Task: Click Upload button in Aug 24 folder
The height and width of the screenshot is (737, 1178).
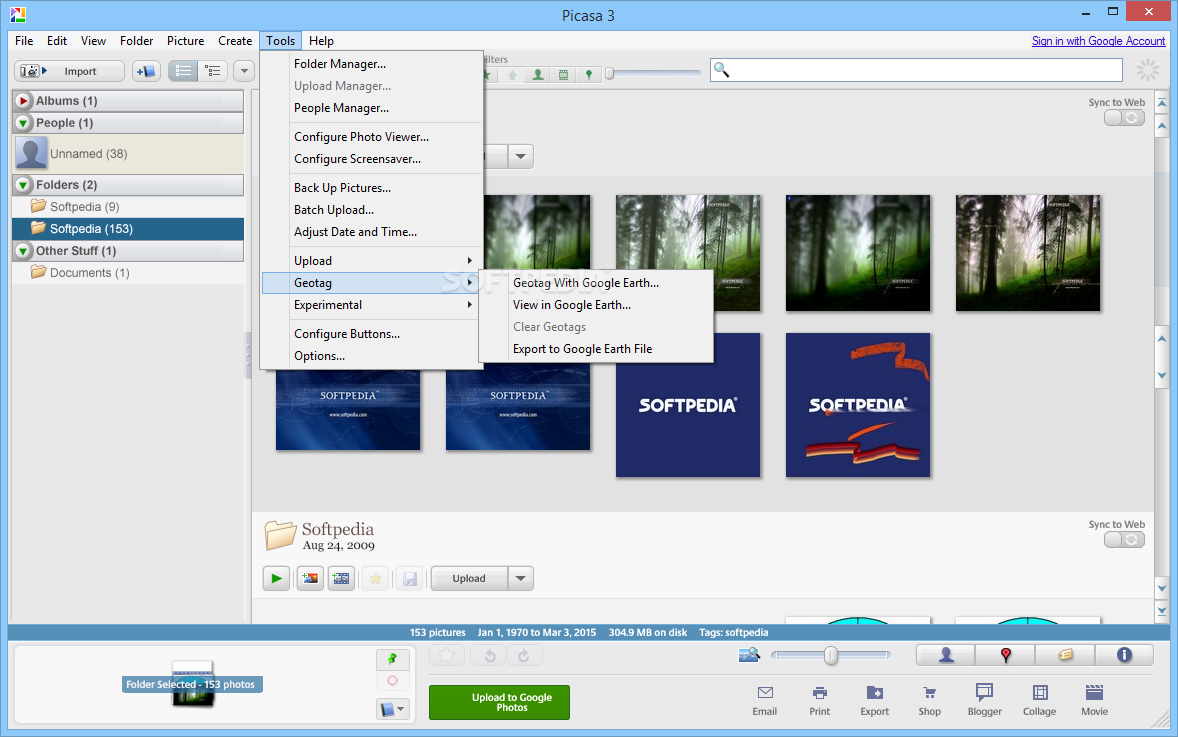Action: (470, 578)
